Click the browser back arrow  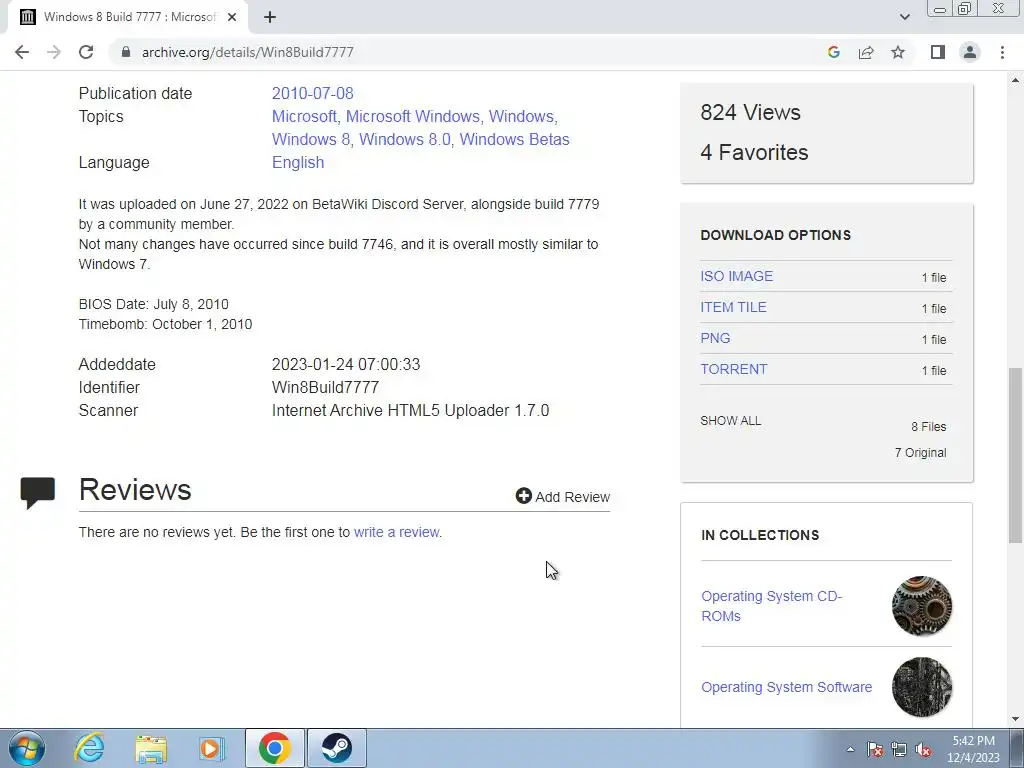tap(22, 52)
